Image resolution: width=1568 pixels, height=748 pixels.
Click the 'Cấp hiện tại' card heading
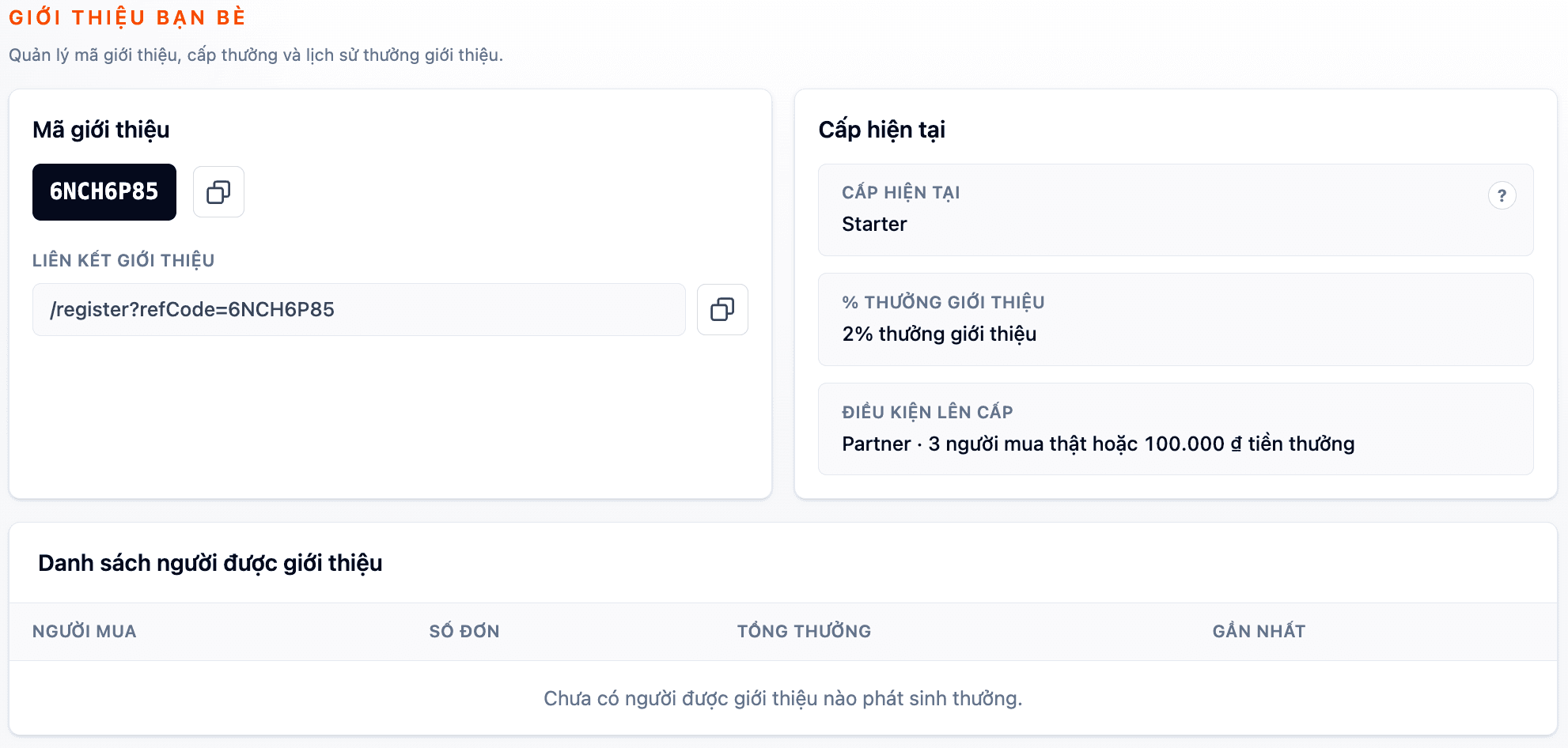pos(881,130)
